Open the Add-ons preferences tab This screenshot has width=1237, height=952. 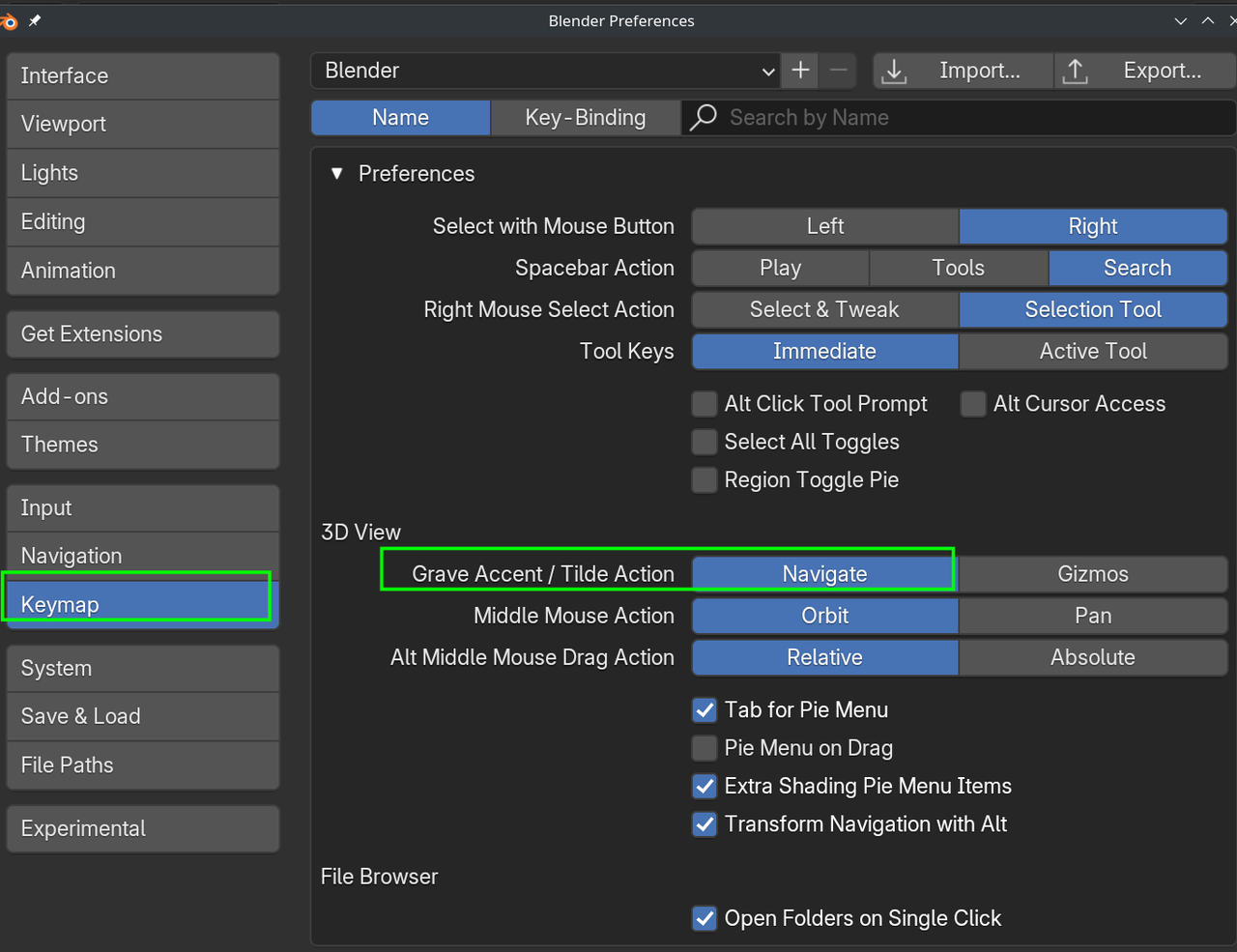click(143, 396)
